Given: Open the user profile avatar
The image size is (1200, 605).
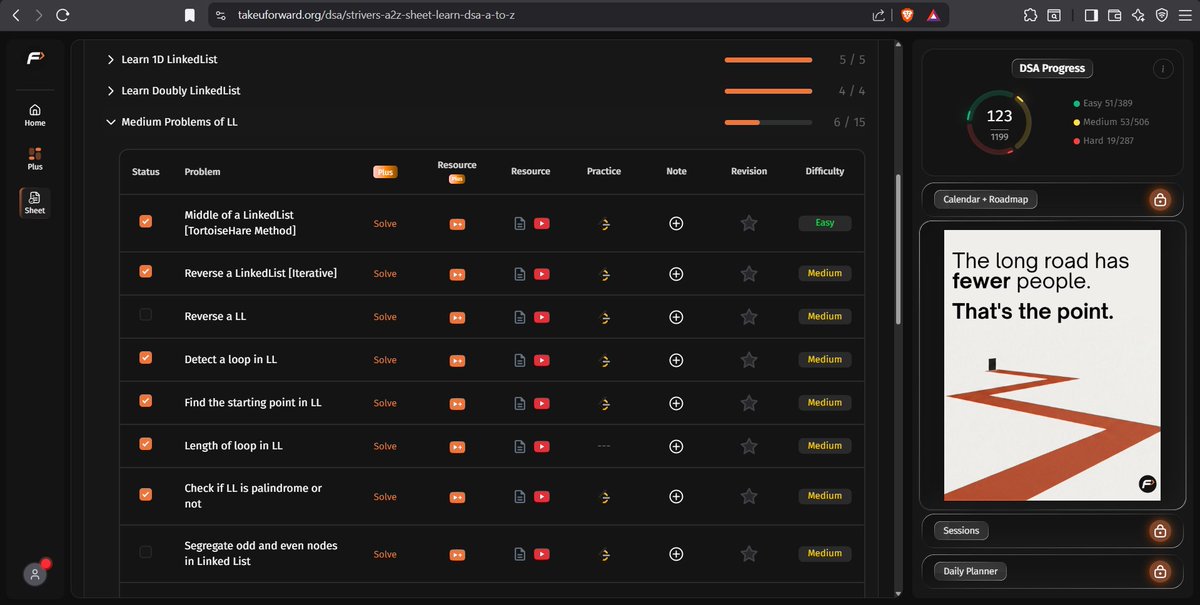Looking at the screenshot, I should pyautogui.click(x=35, y=575).
